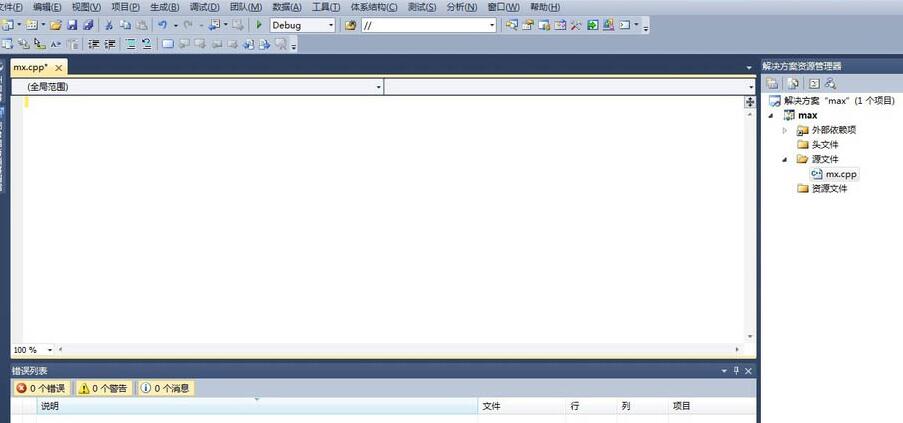This screenshot has height=423, width=903.
Task: Open the 调试(D) menu
Action: point(204,7)
